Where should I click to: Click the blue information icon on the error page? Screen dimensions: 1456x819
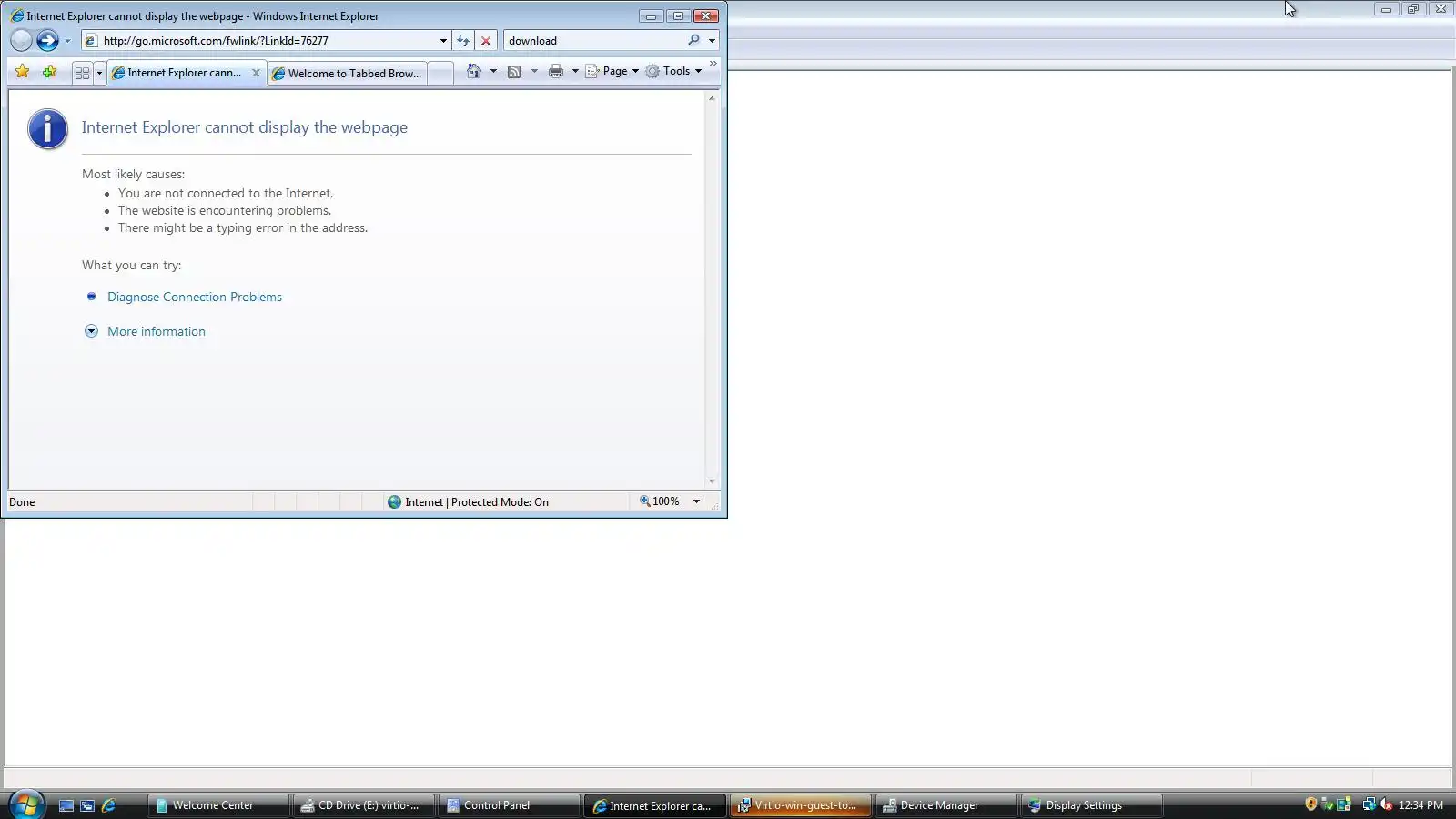tap(47, 128)
